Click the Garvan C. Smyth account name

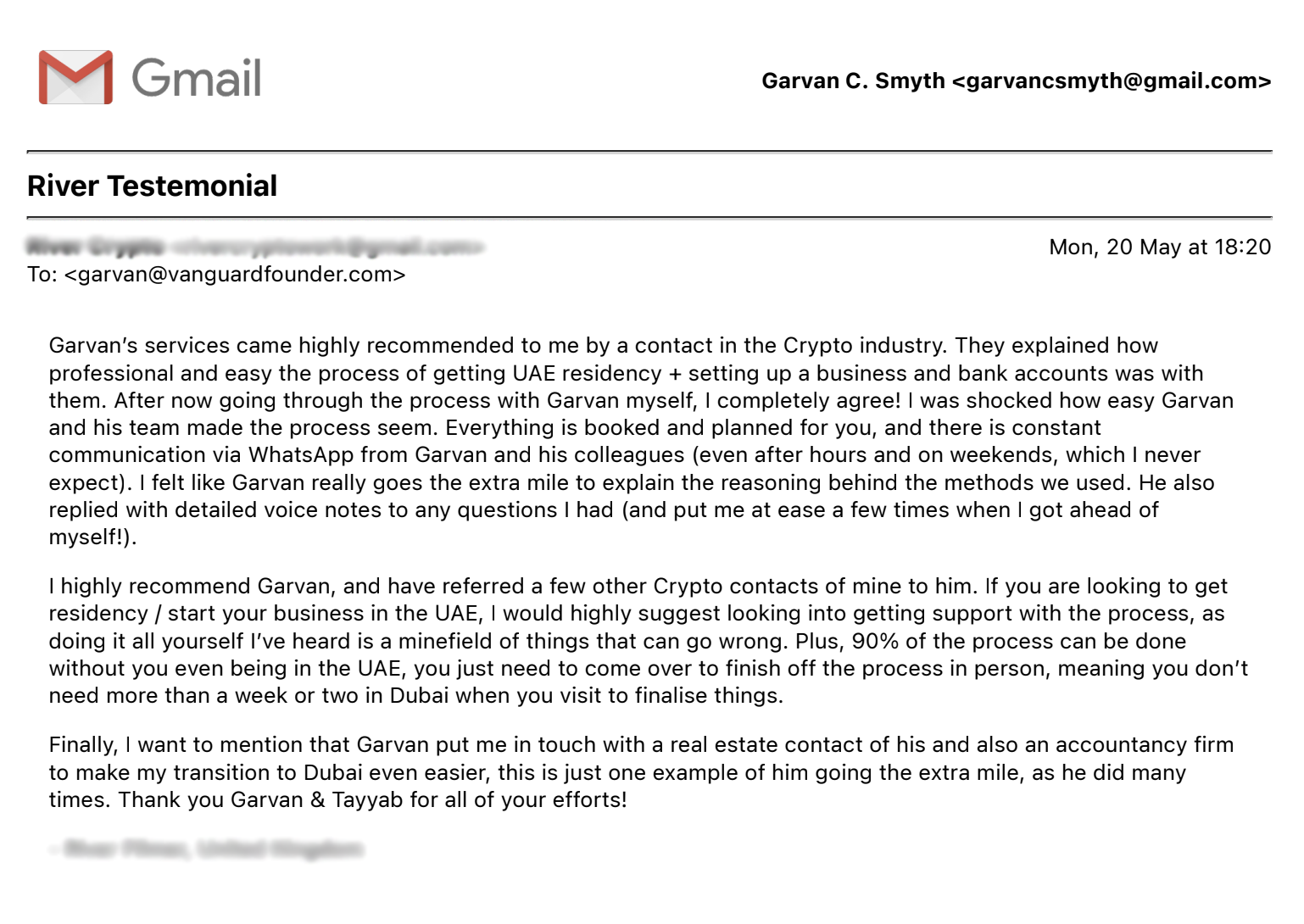click(x=852, y=81)
